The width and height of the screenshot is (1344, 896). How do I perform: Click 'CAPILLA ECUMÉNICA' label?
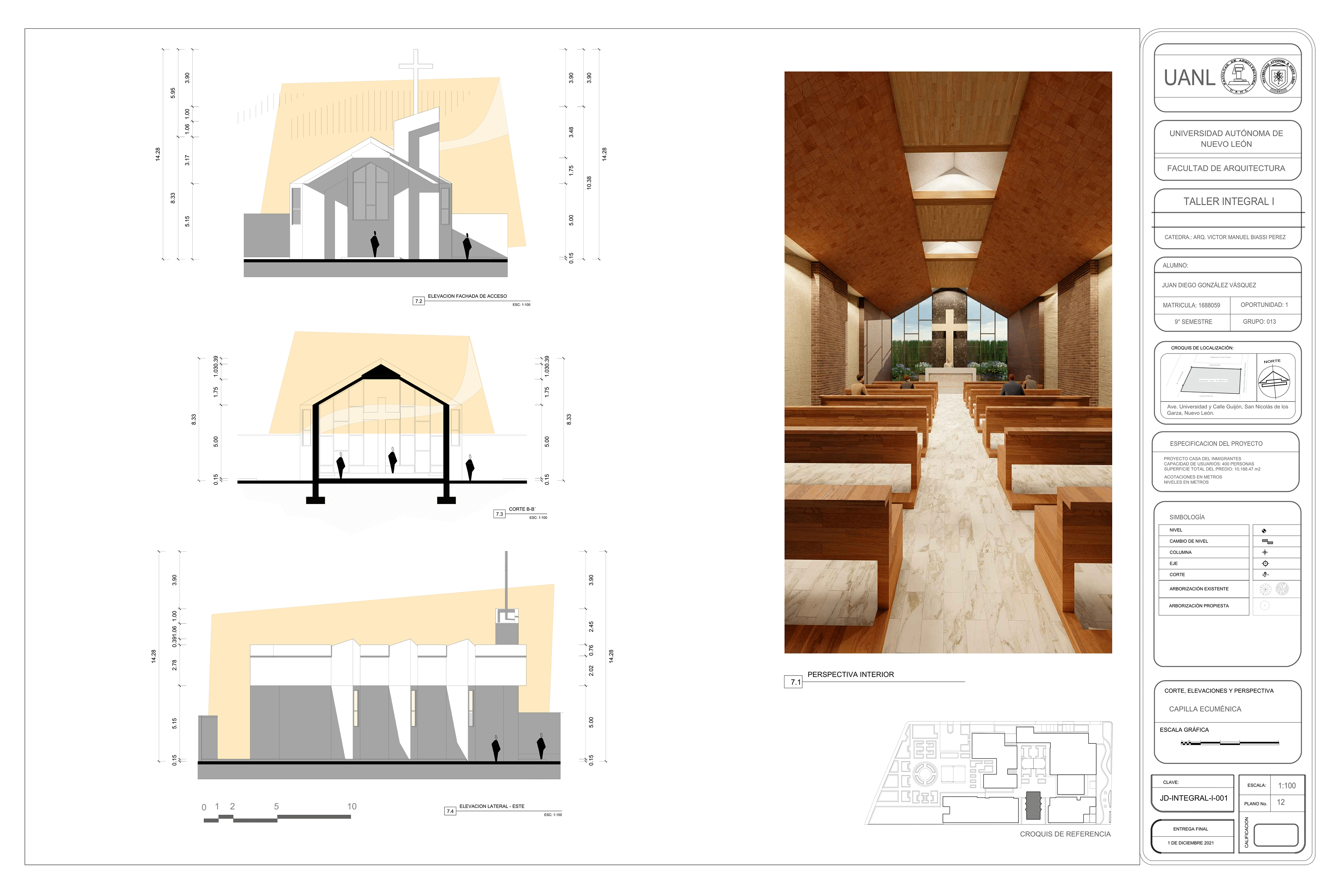click(x=1205, y=709)
